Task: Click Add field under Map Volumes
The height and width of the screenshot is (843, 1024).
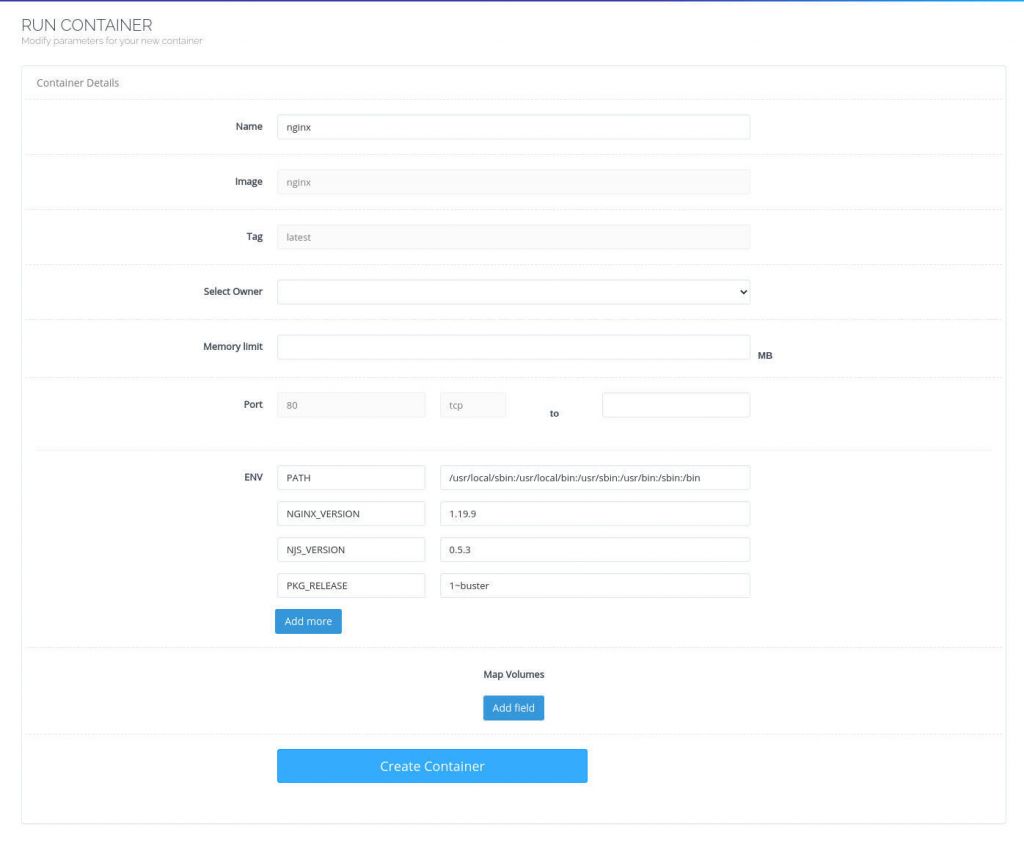Action: tap(513, 707)
